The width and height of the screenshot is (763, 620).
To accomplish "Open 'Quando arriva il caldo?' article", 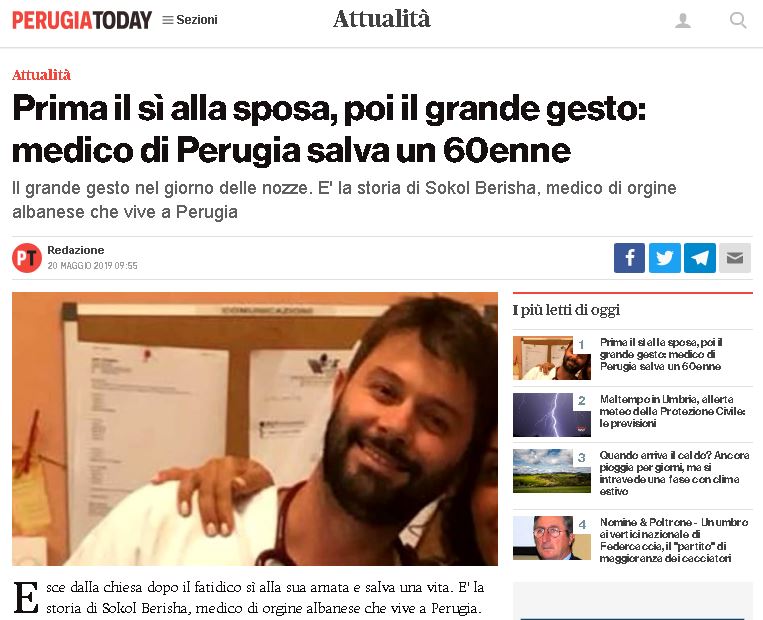I will tap(674, 473).
